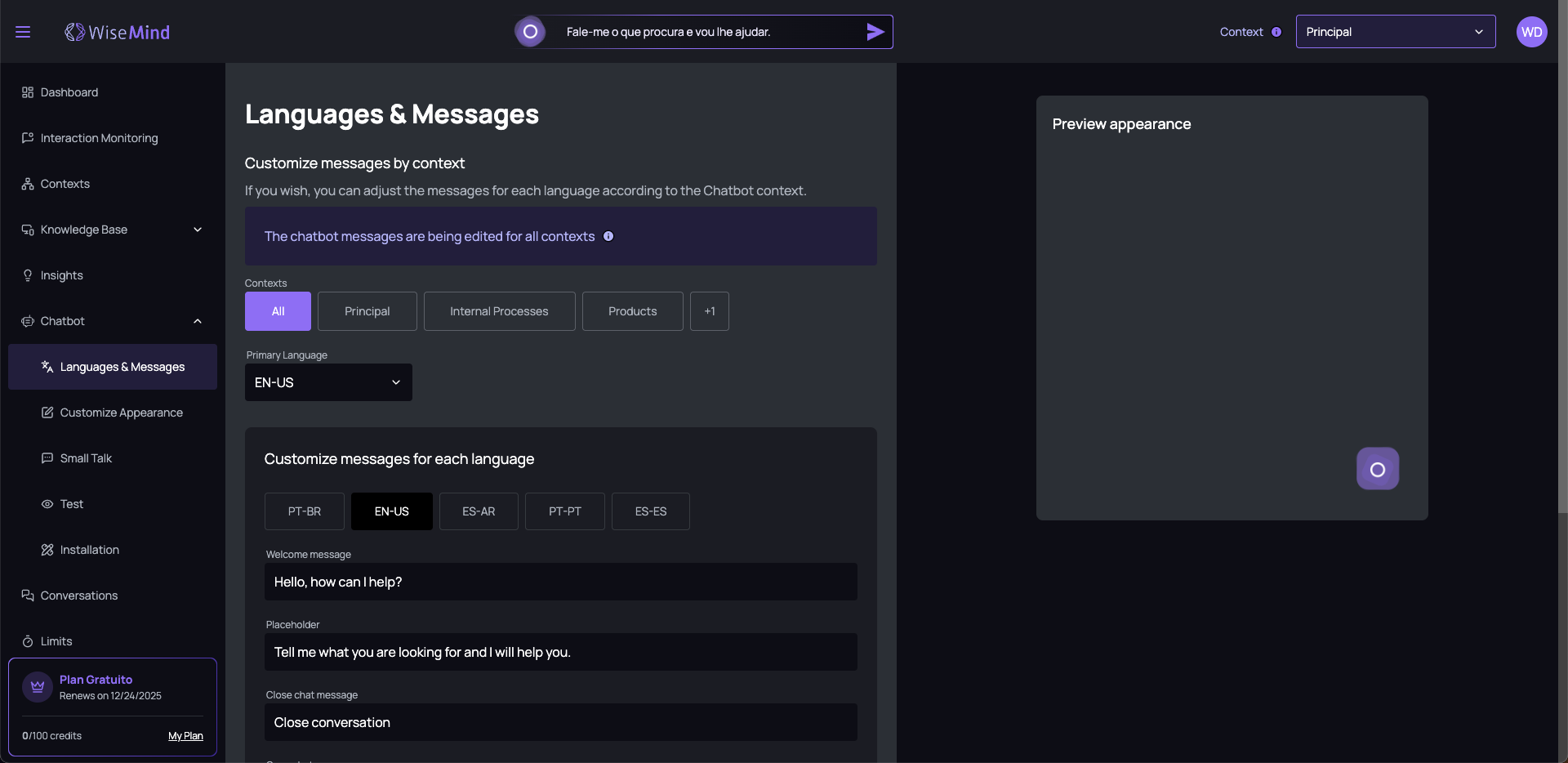Switch to the PT-BR language tab

coord(304,511)
